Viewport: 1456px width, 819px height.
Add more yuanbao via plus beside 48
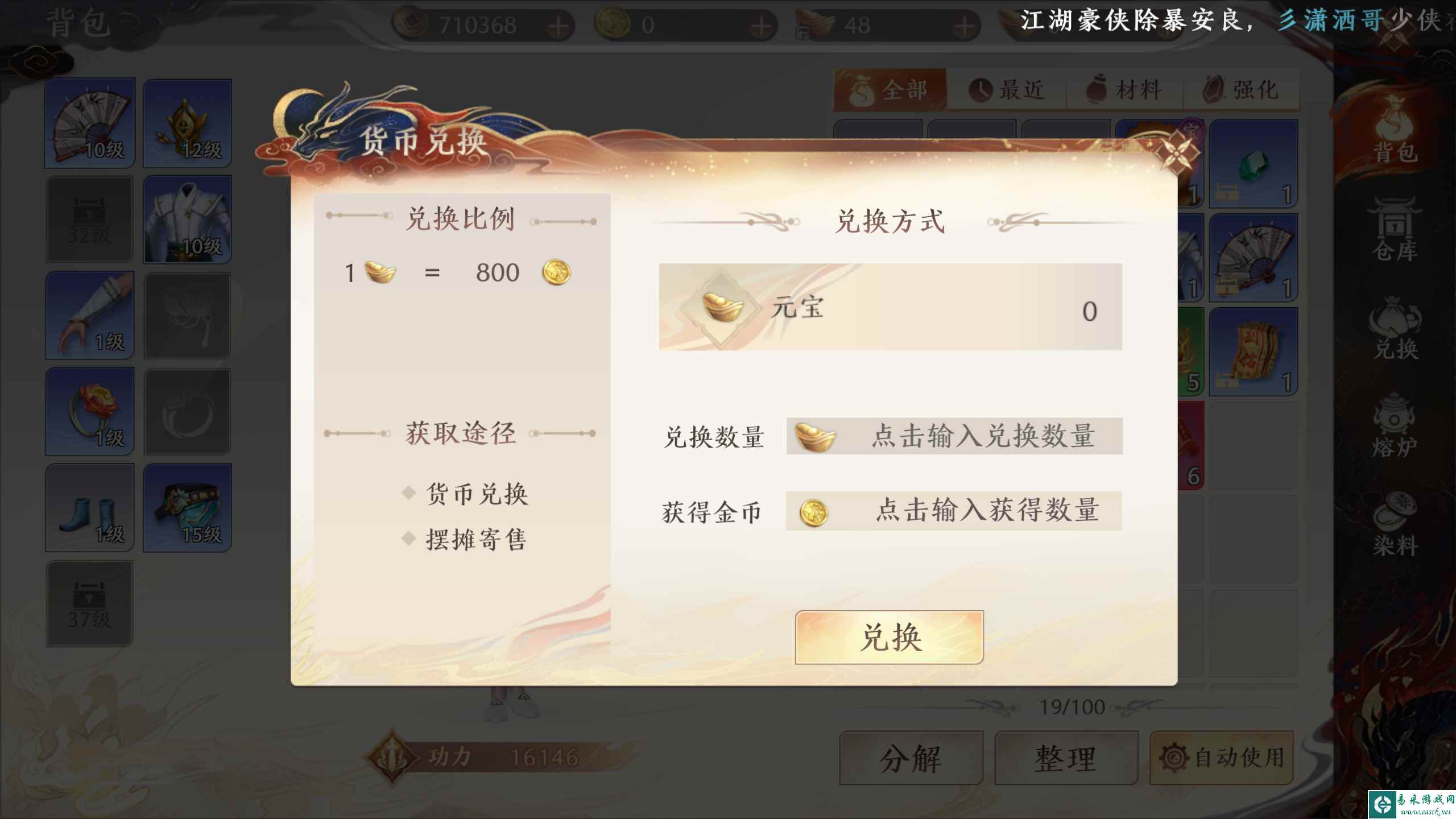pos(963,26)
